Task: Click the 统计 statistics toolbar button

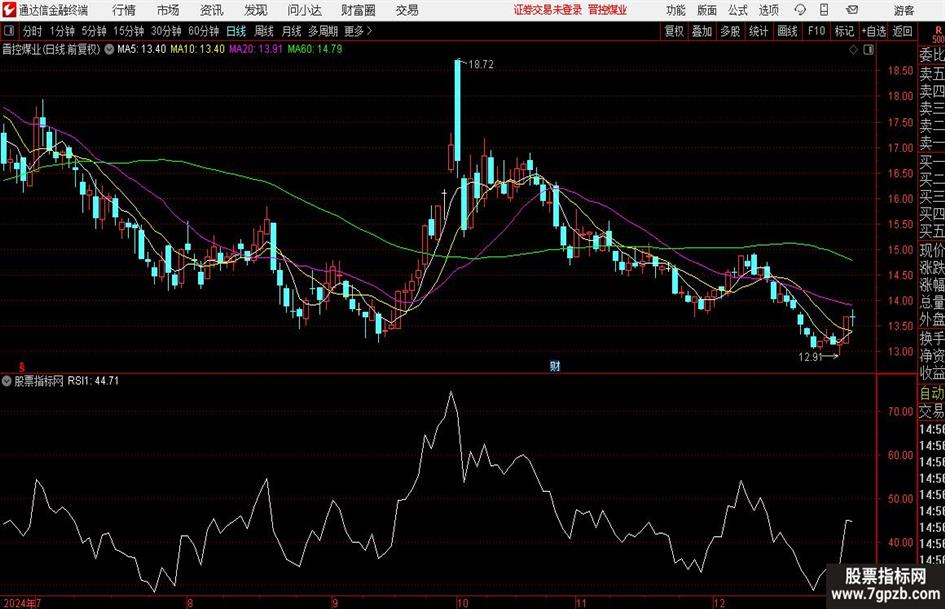Action: point(758,31)
